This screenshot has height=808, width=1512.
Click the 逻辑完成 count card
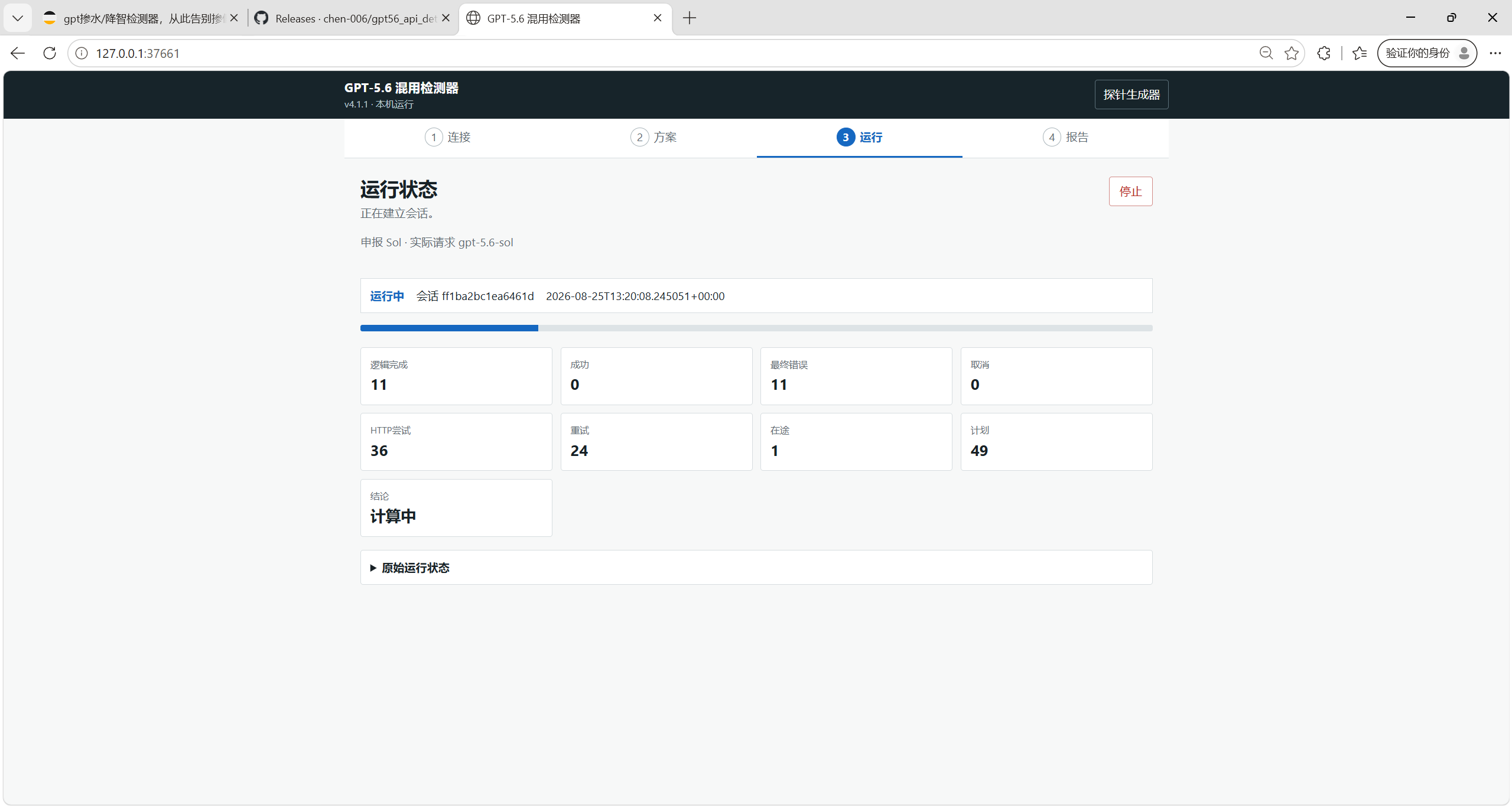tap(456, 376)
